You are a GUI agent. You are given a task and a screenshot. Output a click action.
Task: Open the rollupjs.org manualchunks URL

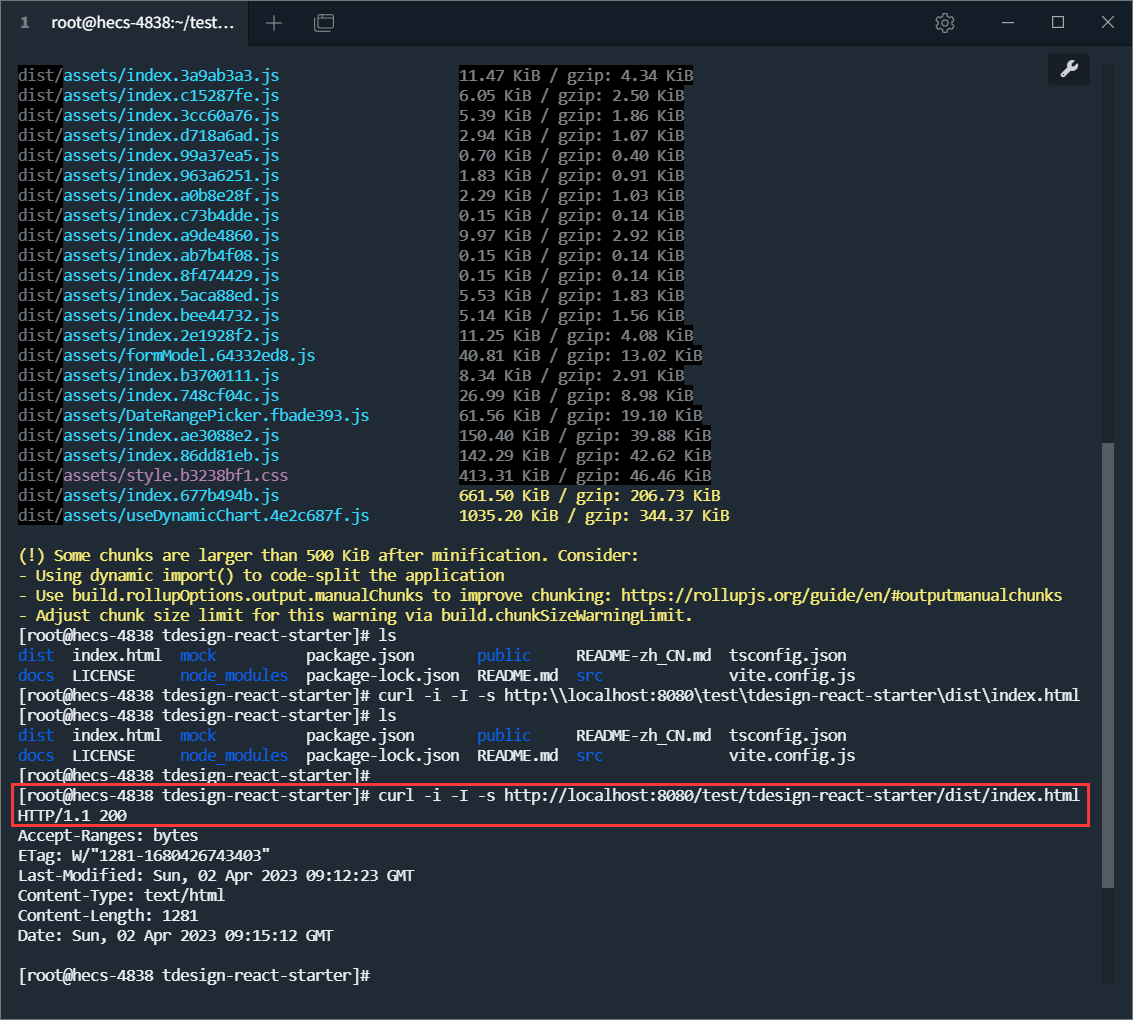tap(841, 595)
